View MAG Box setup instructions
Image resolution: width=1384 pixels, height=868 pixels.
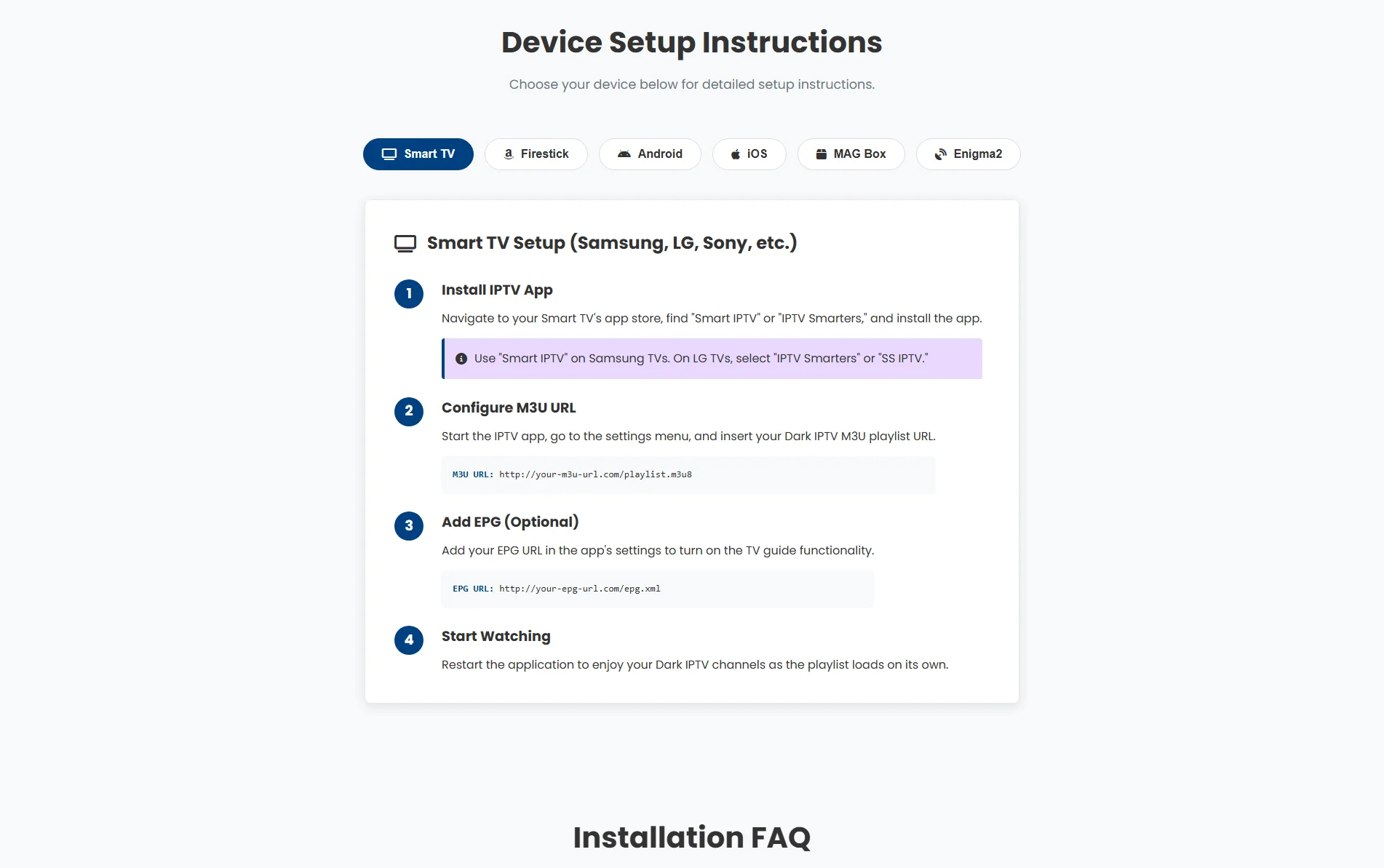(851, 154)
